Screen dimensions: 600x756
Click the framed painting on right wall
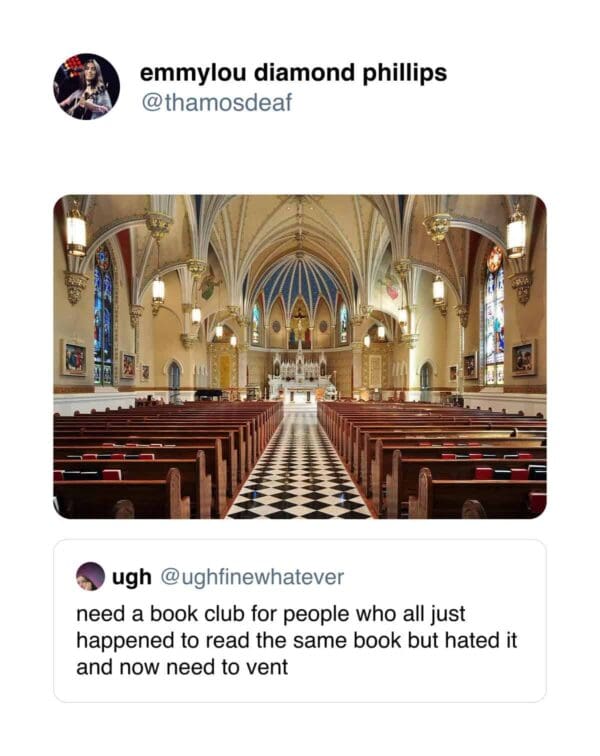[523, 358]
